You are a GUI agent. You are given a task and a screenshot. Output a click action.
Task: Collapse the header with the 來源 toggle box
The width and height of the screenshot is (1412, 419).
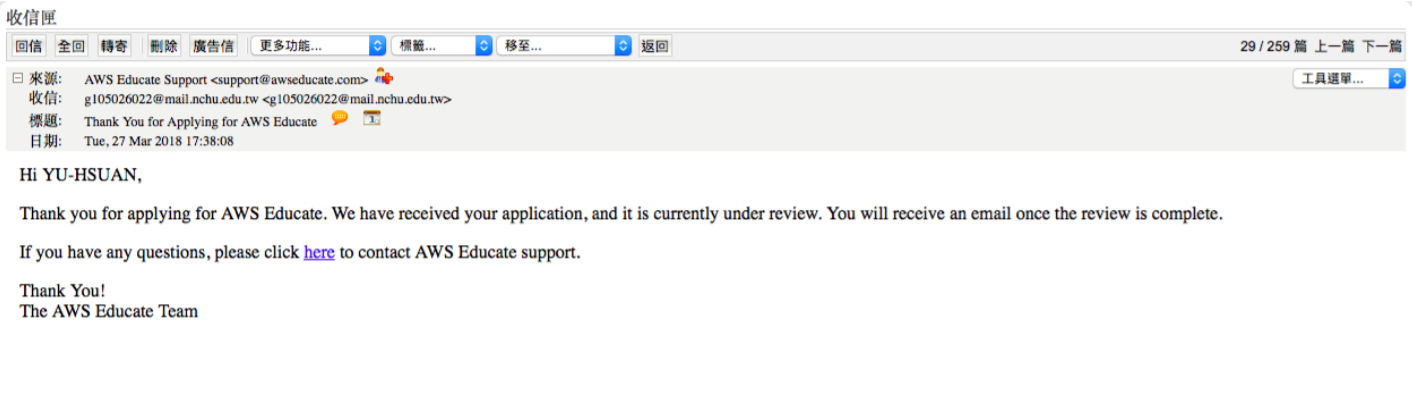(x=17, y=78)
